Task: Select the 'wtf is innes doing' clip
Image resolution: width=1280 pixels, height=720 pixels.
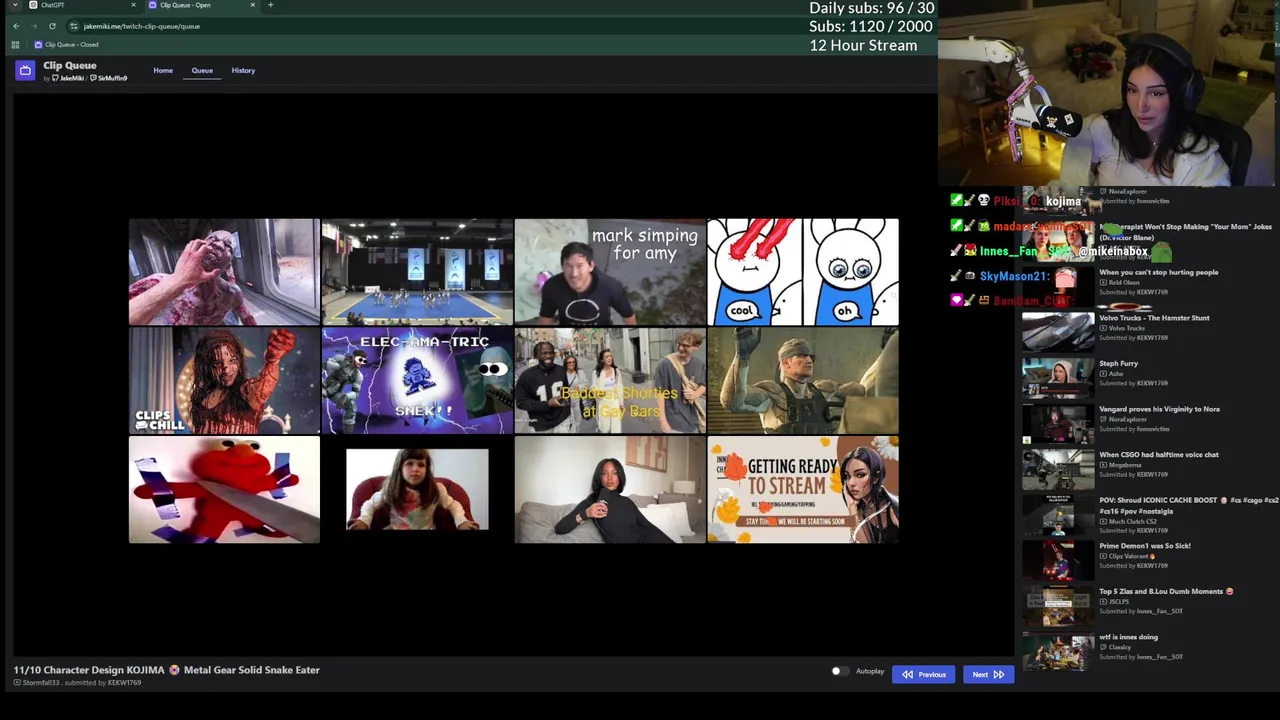Action: pos(1128,637)
